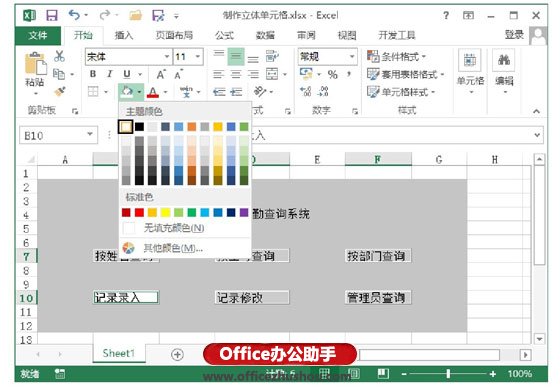Add new sheet with plus button
Image resolution: width=560 pixels, height=392 pixels.
[178, 355]
